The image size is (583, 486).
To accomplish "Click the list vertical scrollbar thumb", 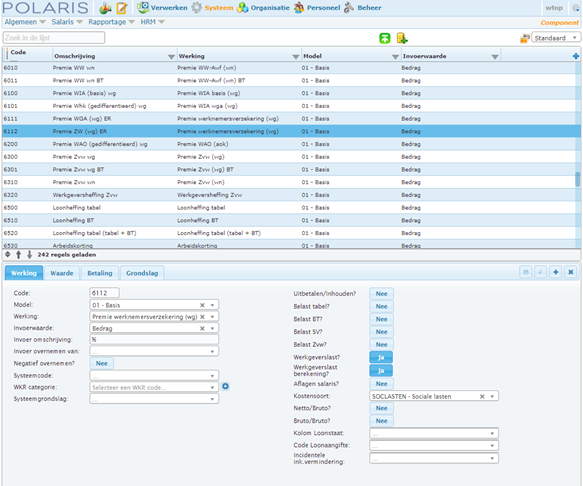I will (x=577, y=179).
